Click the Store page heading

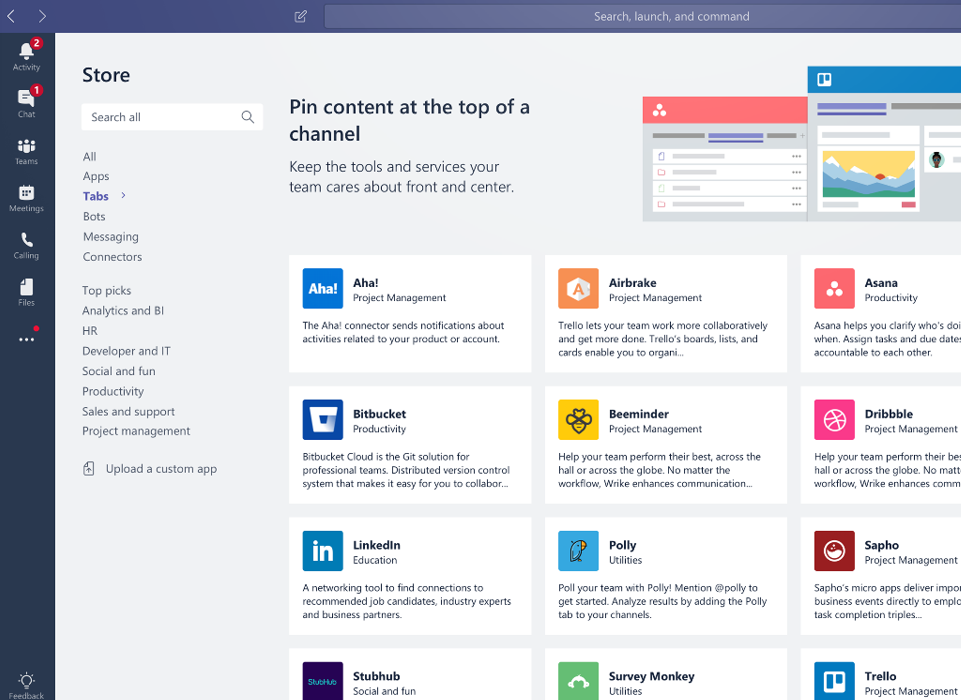(106, 75)
